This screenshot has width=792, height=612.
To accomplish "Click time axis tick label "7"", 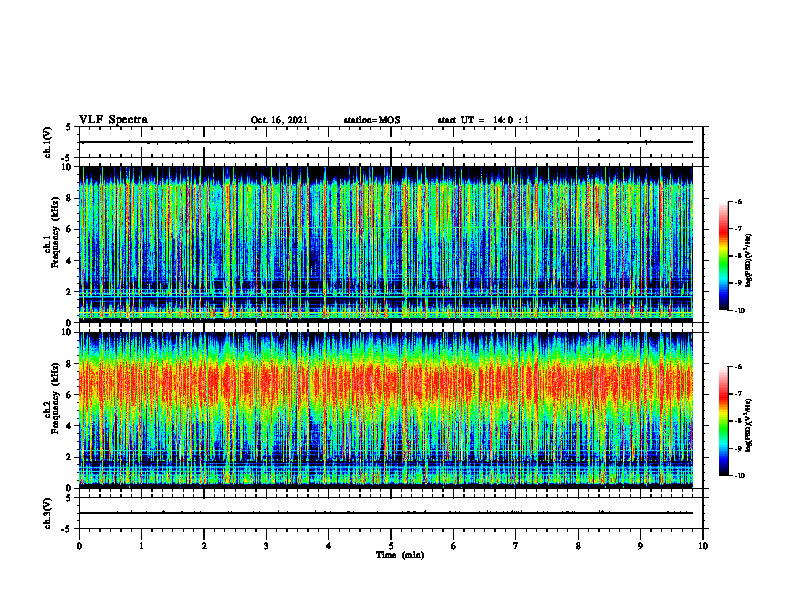I will tap(516, 546).
